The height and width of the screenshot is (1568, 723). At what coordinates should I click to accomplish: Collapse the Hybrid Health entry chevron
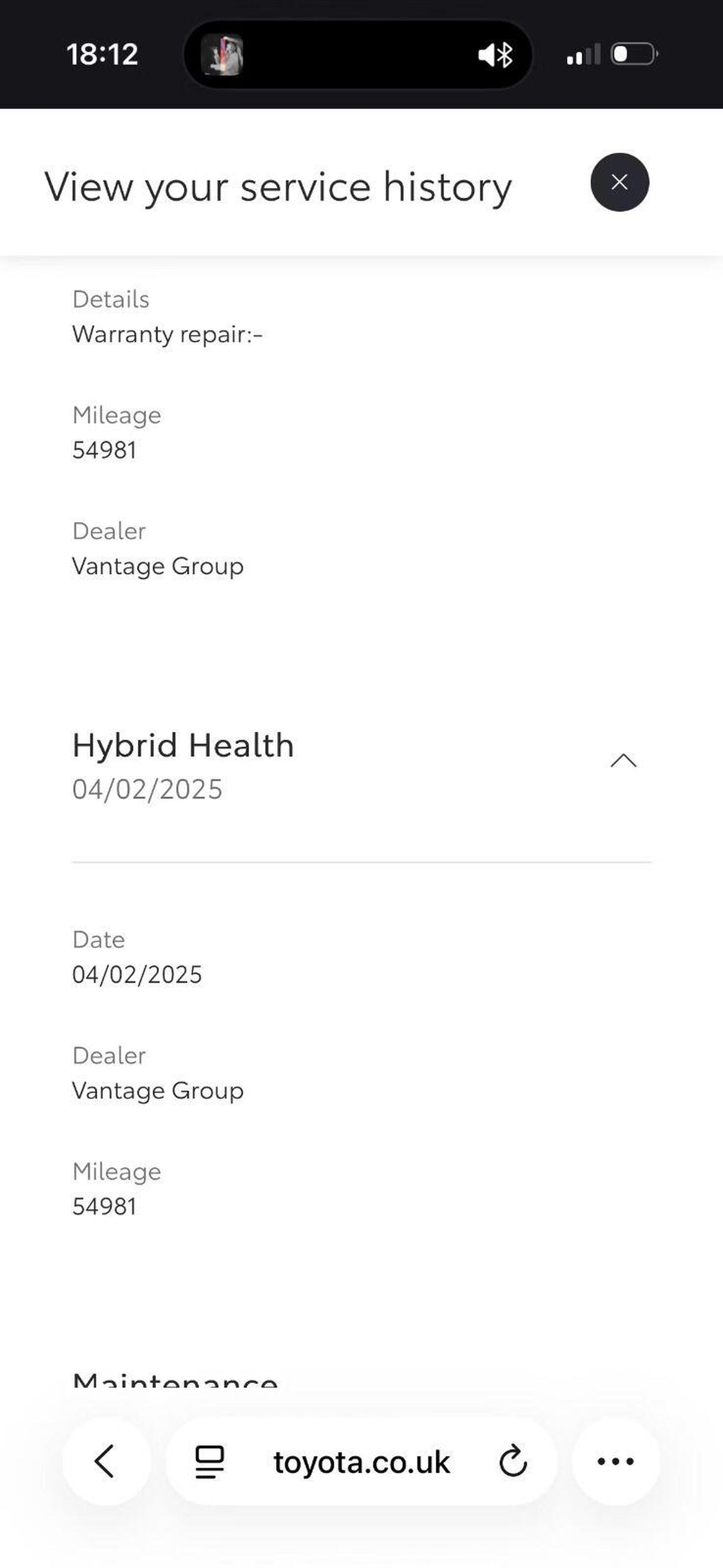coord(623,761)
